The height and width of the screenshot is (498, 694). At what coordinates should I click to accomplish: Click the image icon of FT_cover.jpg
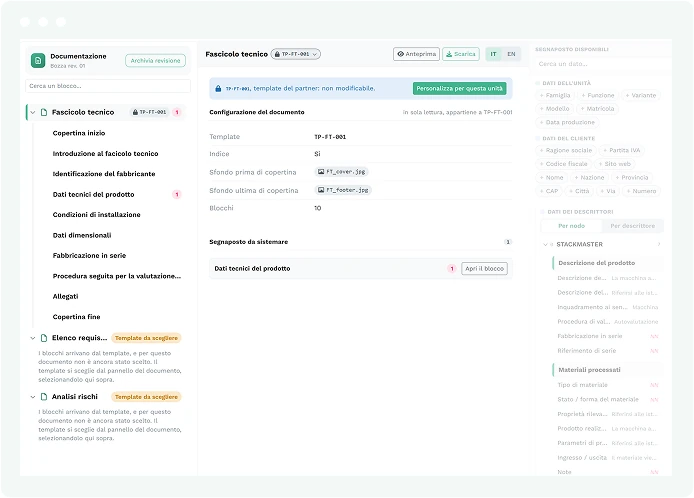[321, 172]
